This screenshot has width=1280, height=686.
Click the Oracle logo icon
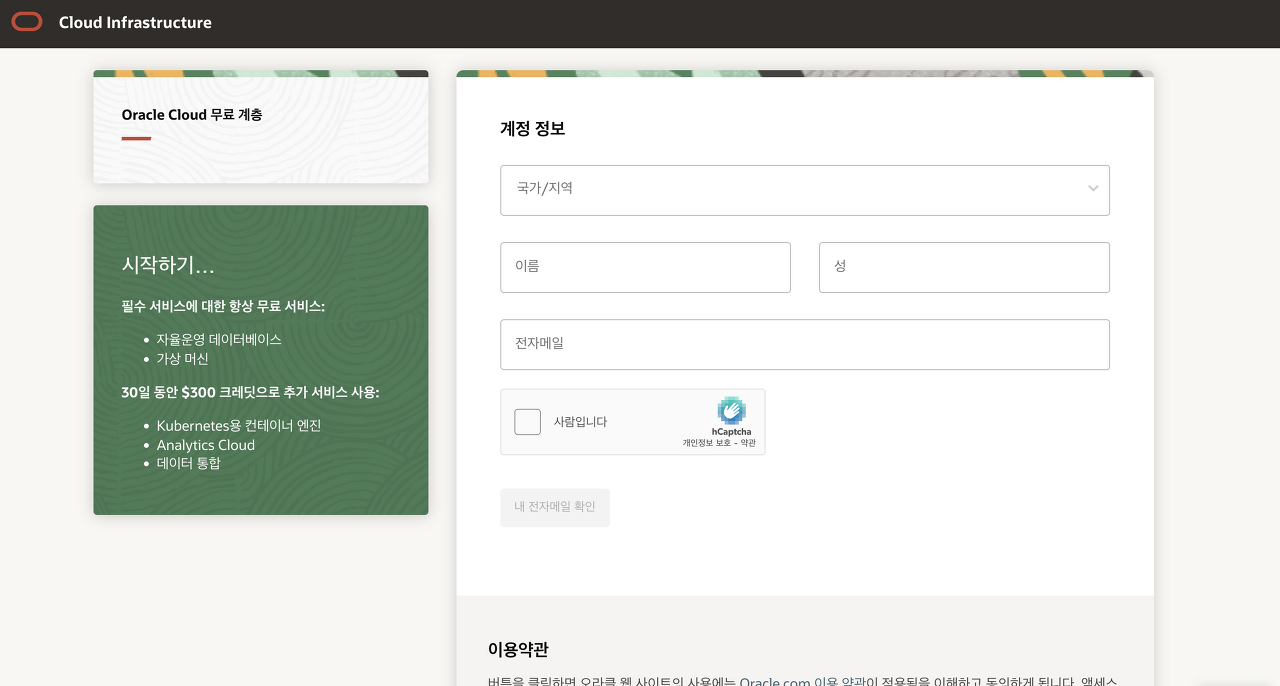tap(27, 22)
